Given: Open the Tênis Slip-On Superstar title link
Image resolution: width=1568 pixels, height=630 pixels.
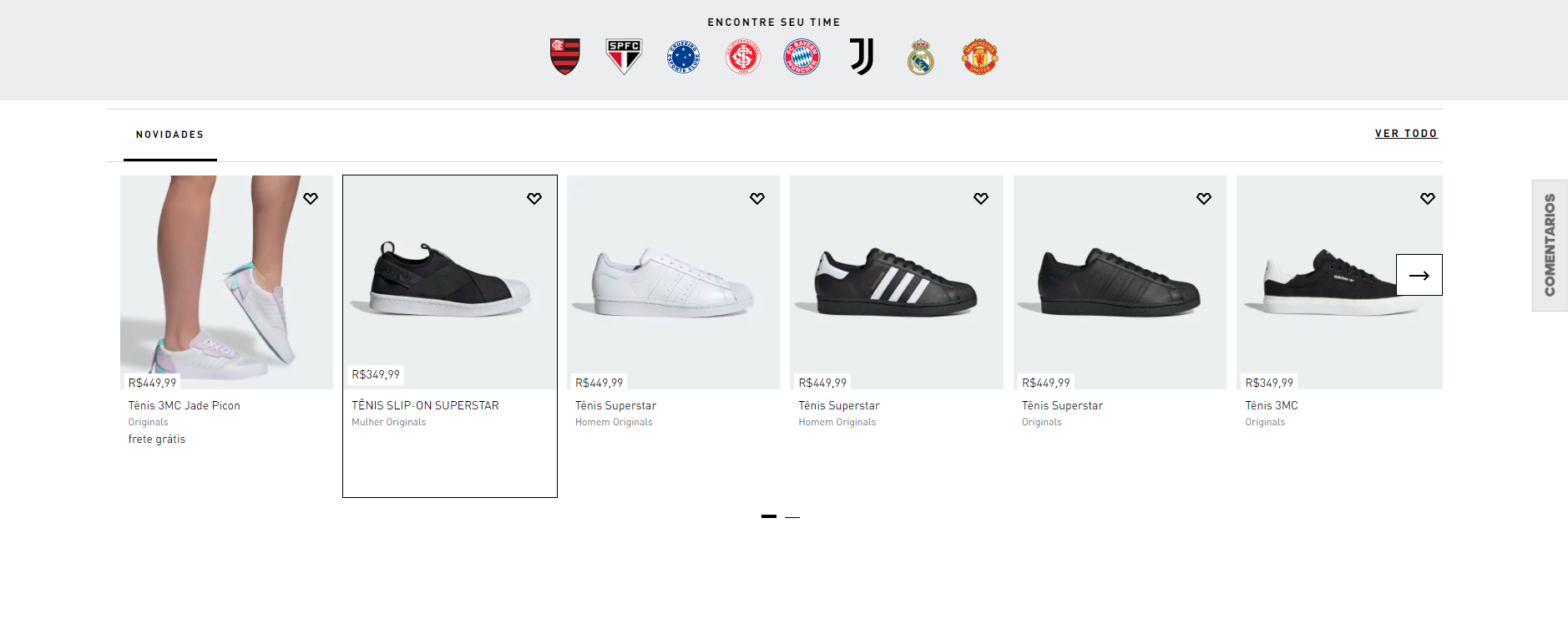Looking at the screenshot, I should (x=425, y=405).
